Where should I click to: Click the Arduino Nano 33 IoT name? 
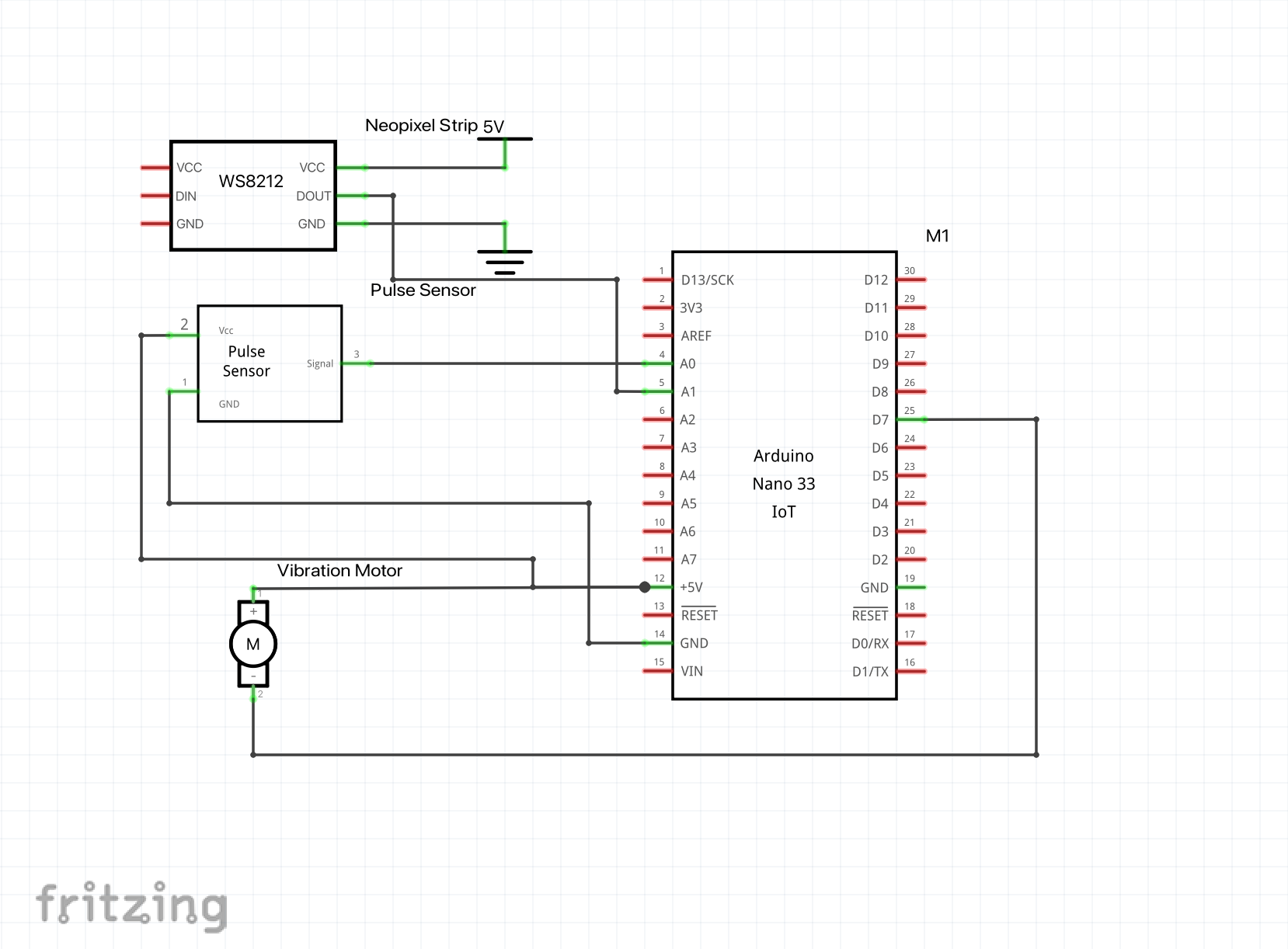pos(784,483)
